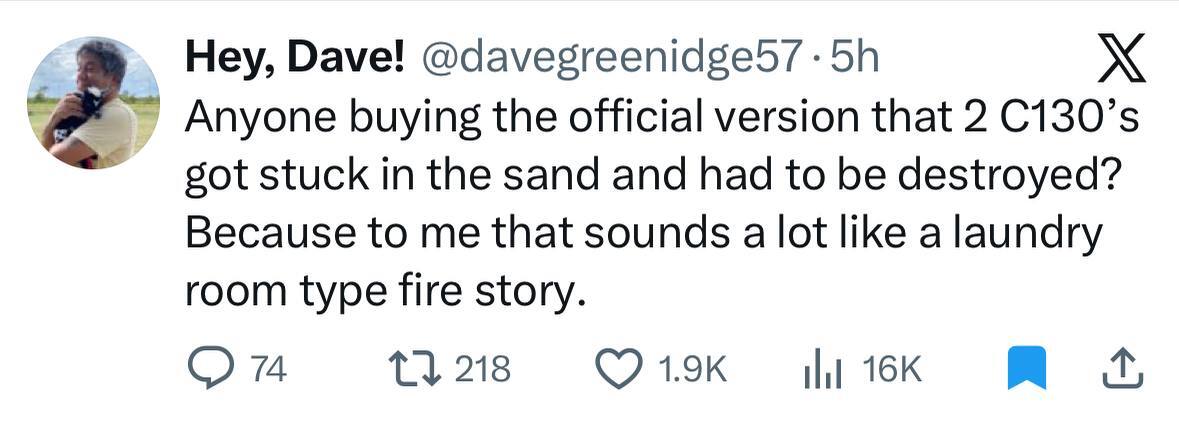1179x427 pixels.
Task: Click the display name Hey, Dave!
Action: click(x=295, y=61)
